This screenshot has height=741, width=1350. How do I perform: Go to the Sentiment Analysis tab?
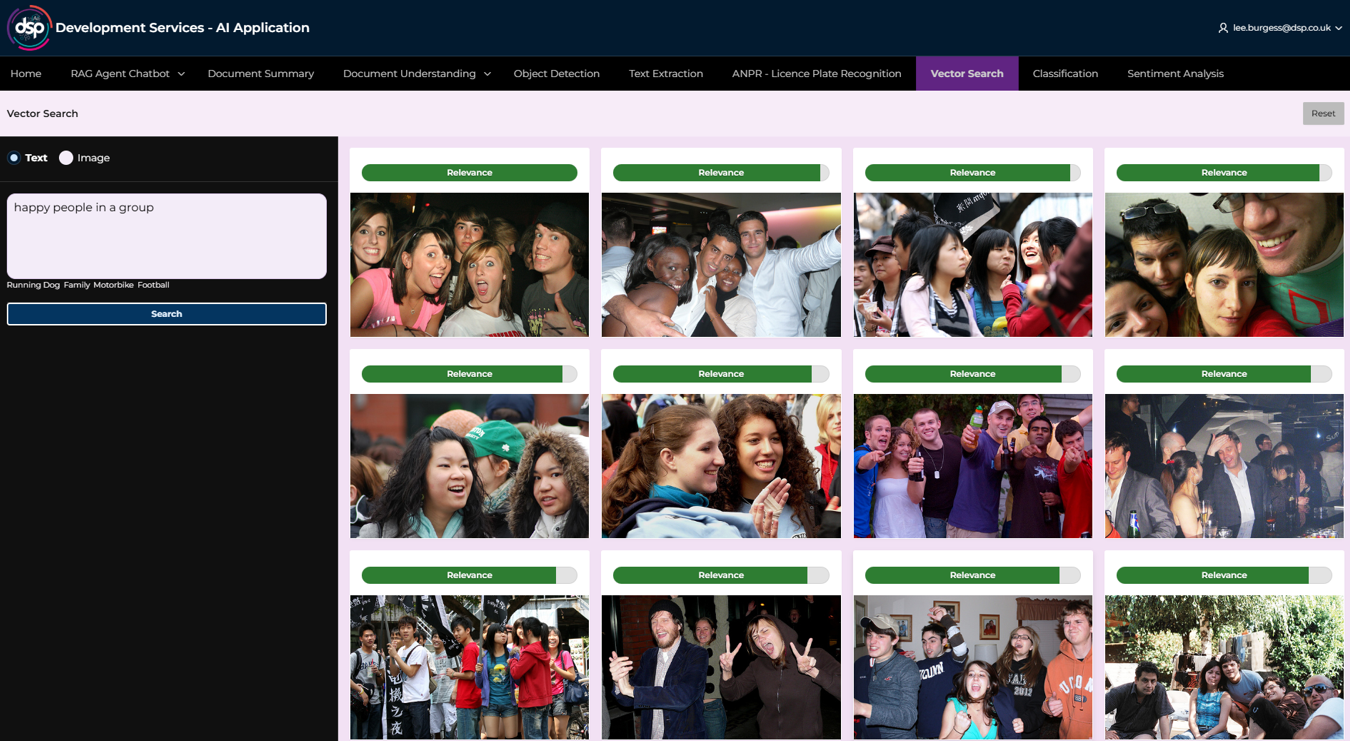(x=1175, y=74)
